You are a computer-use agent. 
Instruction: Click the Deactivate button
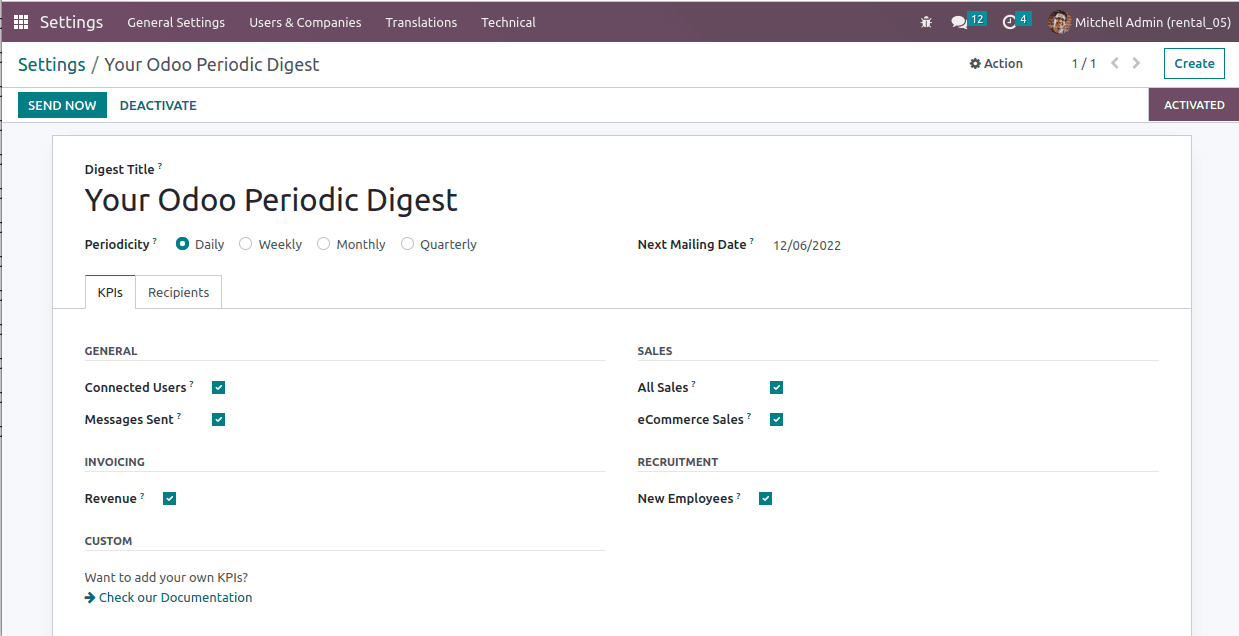pyautogui.click(x=158, y=105)
